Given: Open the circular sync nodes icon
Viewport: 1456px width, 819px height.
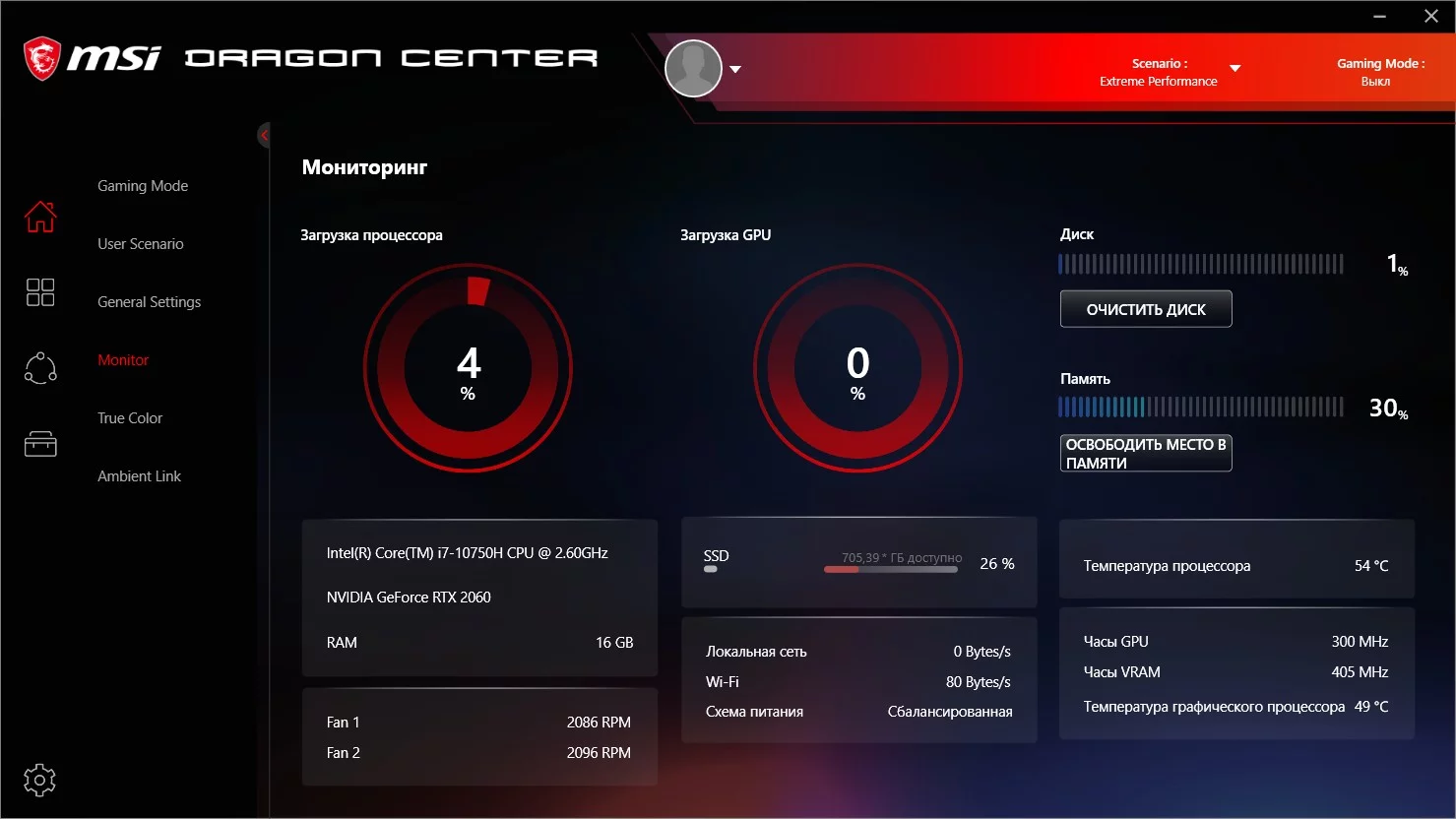Looking at the screenshot, I should [40, 368].
